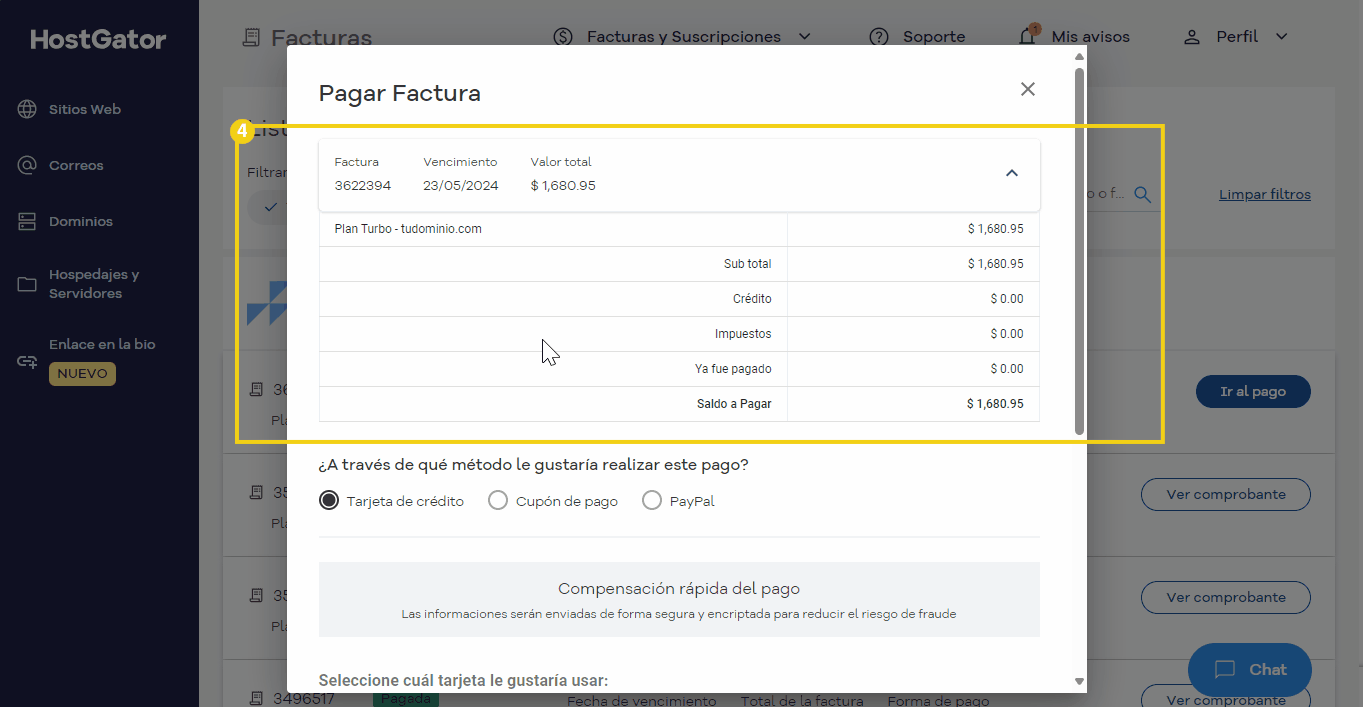Screen dimensions: 1363x707
Task: Click Ver comprobante button directly below Ir al pago
Action: pyautogui.click(x=1225, y=494)
